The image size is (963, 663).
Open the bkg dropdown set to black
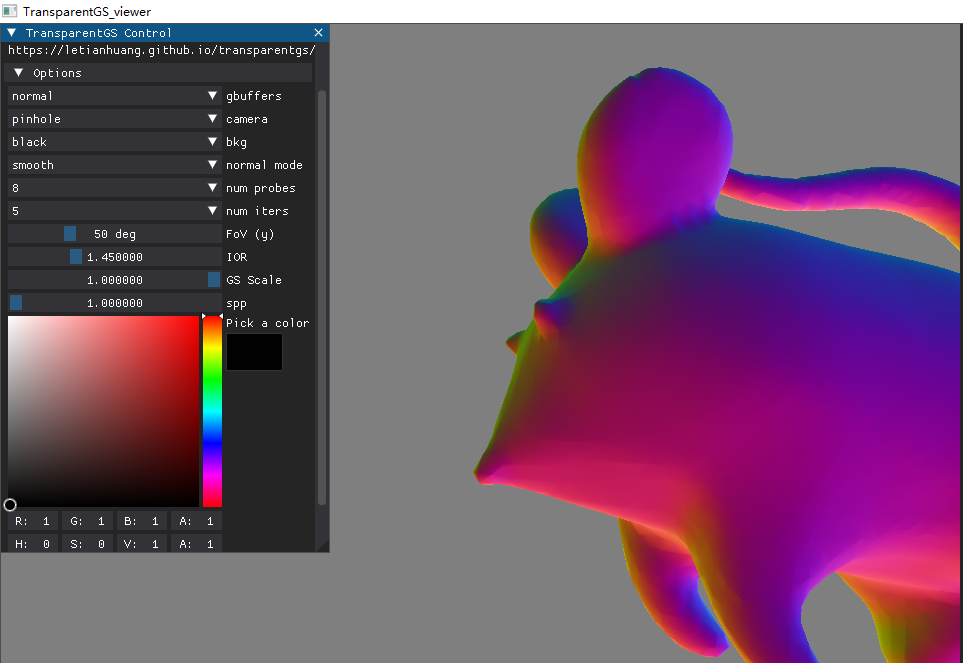(x=115, y=142)
